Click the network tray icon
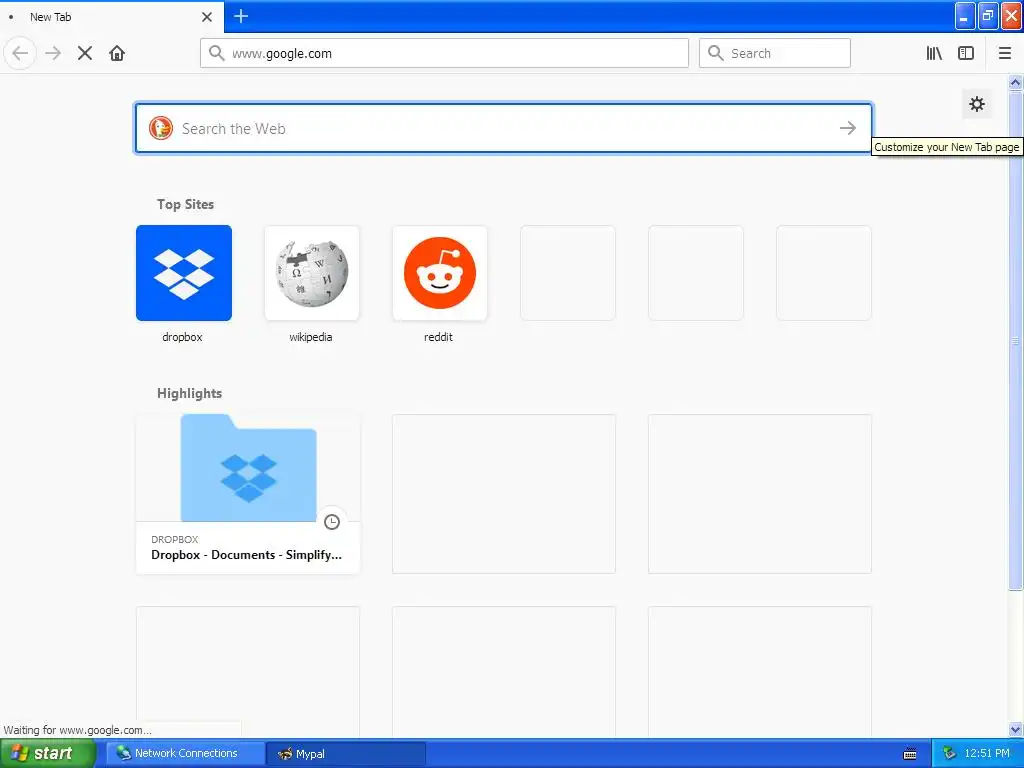Viewport: 1024px width, 768px height. (950, 753)
